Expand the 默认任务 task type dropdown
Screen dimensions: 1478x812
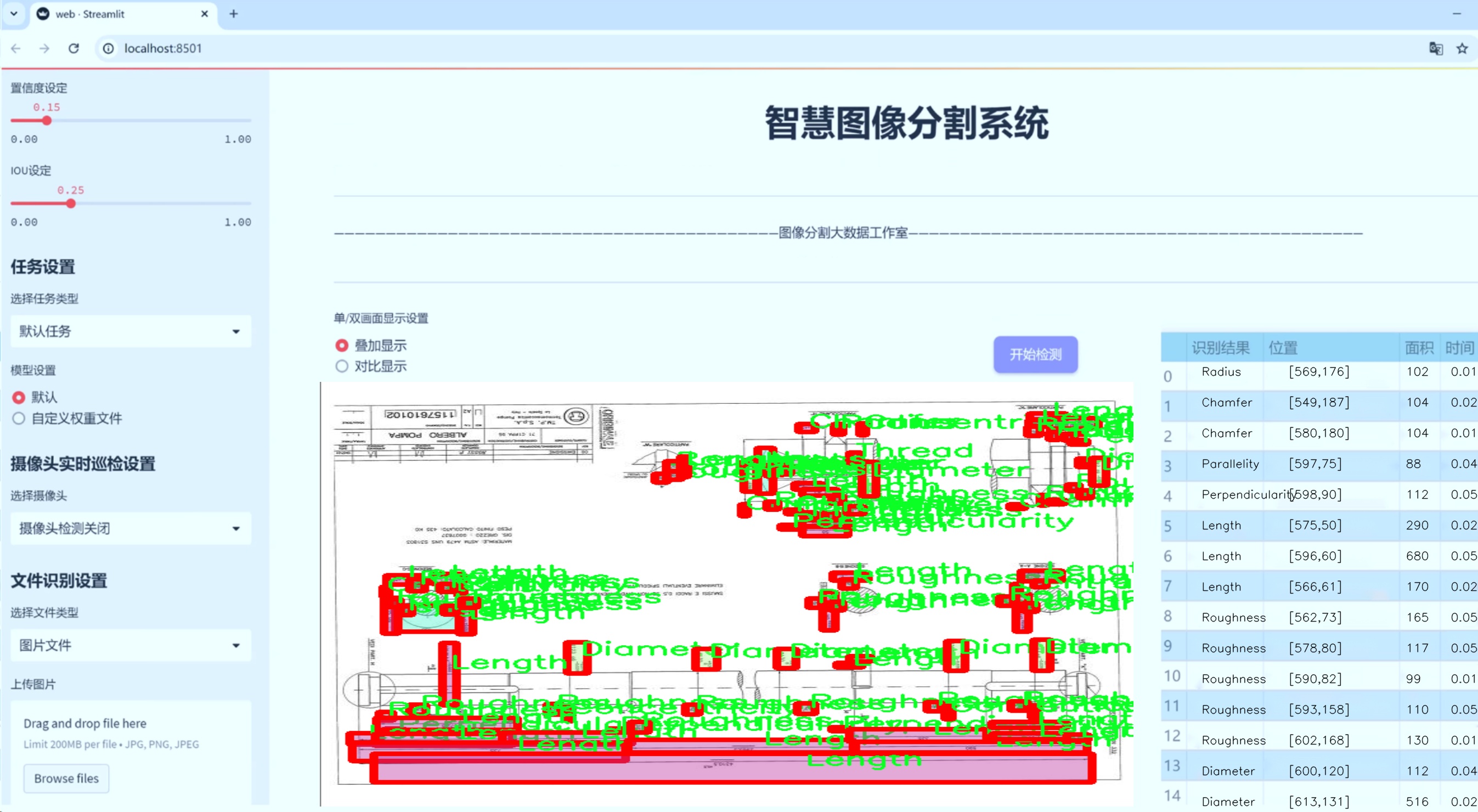[131, 331]
